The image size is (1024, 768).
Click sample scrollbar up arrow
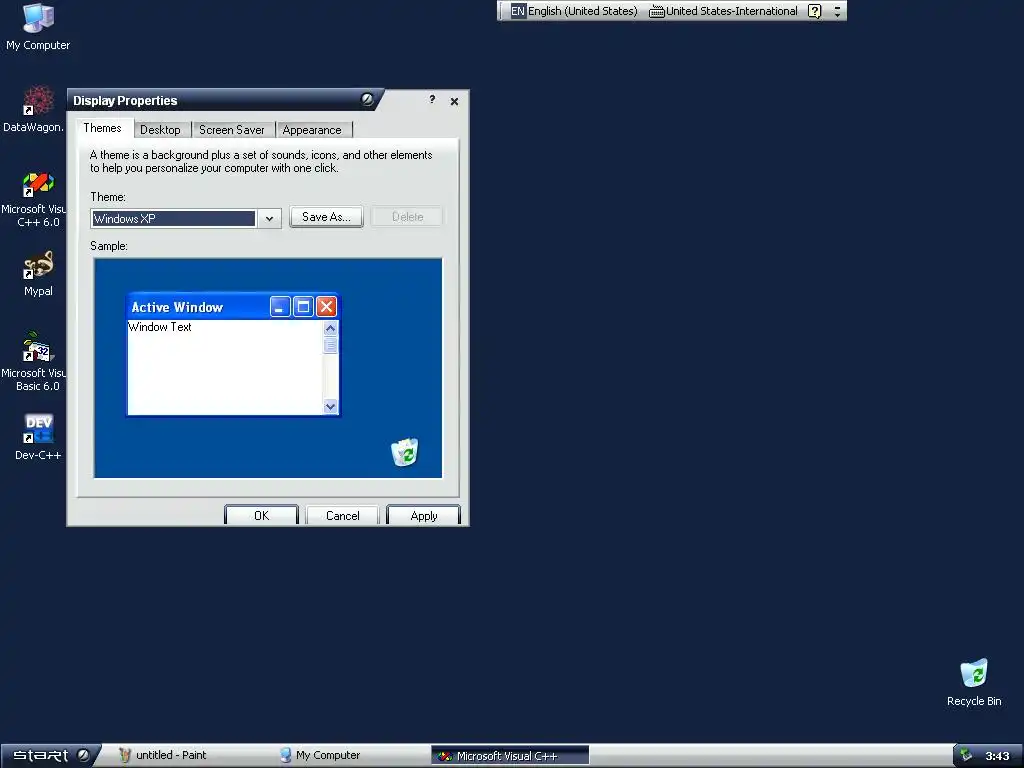pyautogui.click(x=330, y=328)
